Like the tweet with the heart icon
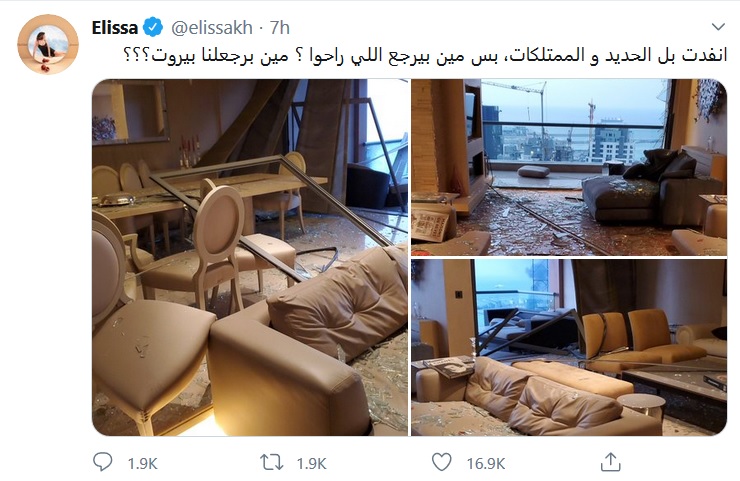The width and height of the screenshot is (740, 481). point(442,462)
